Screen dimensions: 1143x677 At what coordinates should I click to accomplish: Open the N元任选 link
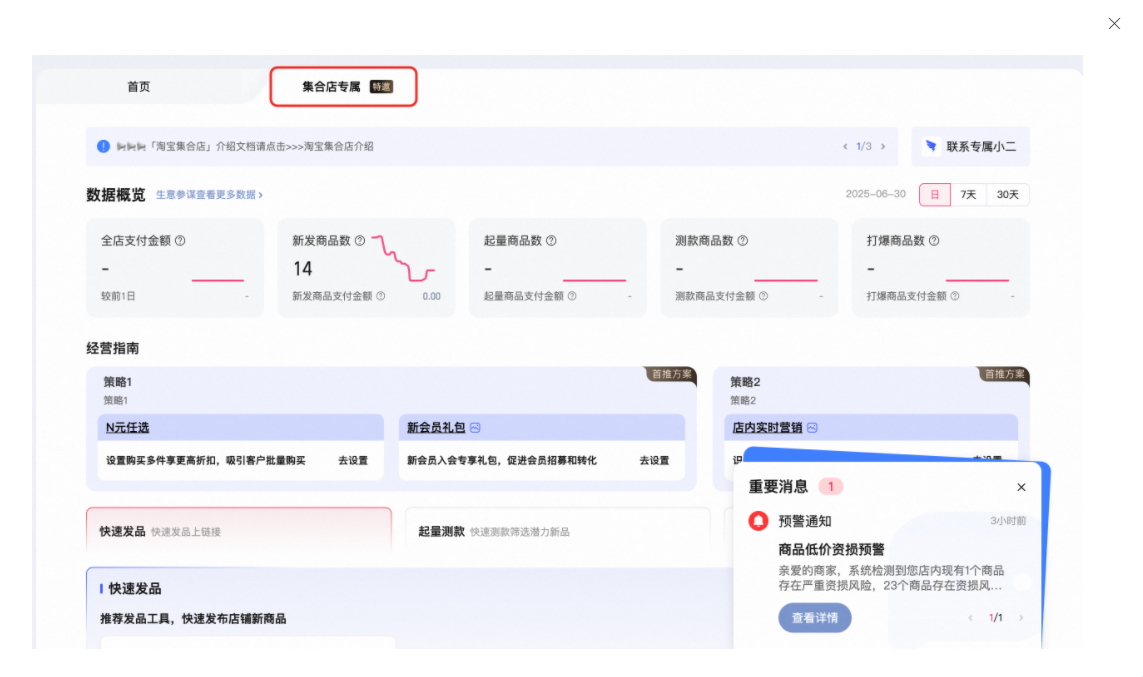tap(128, 428)
